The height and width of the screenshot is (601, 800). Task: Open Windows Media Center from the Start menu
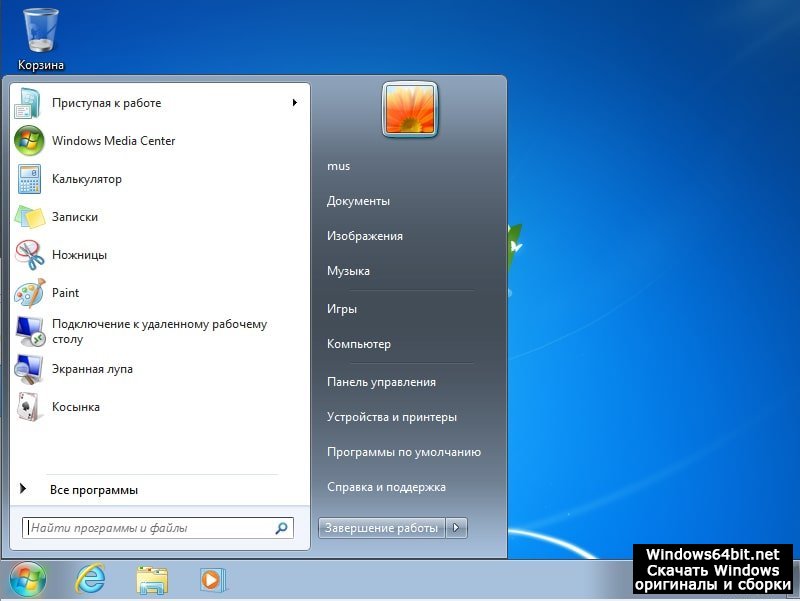113,141
